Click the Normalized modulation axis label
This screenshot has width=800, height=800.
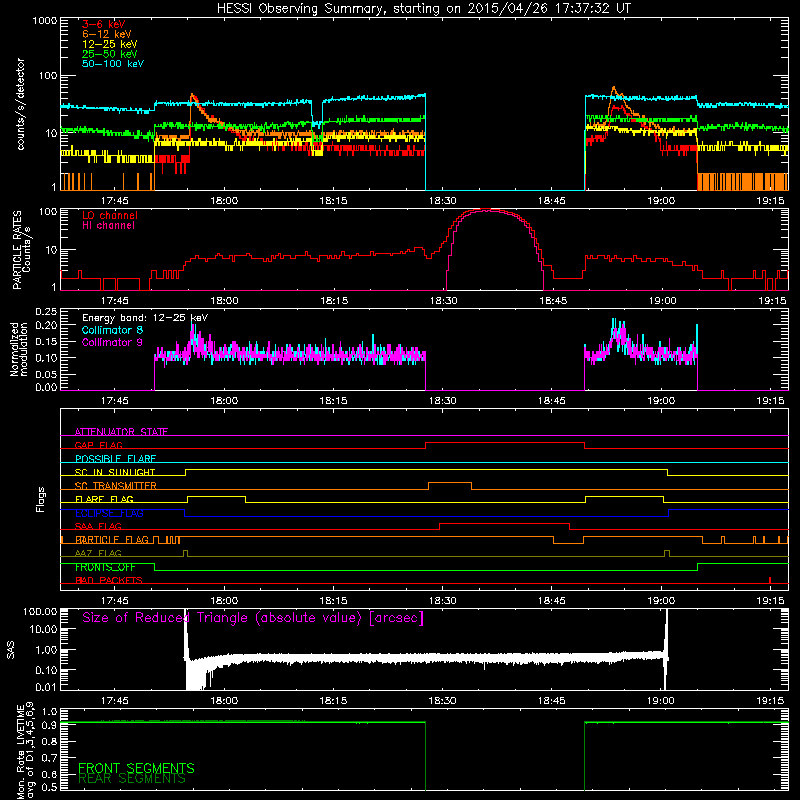(x=18, y=349)
